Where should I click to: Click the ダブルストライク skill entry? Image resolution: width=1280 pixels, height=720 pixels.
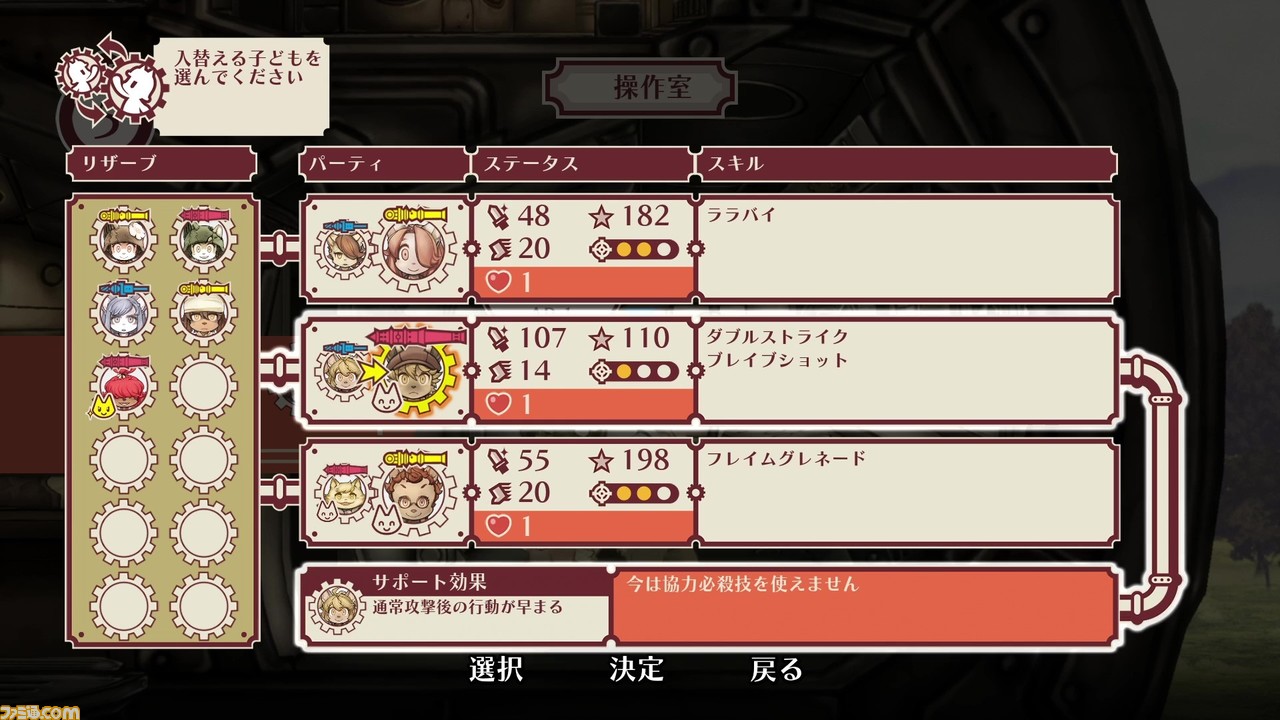point(777,336)
